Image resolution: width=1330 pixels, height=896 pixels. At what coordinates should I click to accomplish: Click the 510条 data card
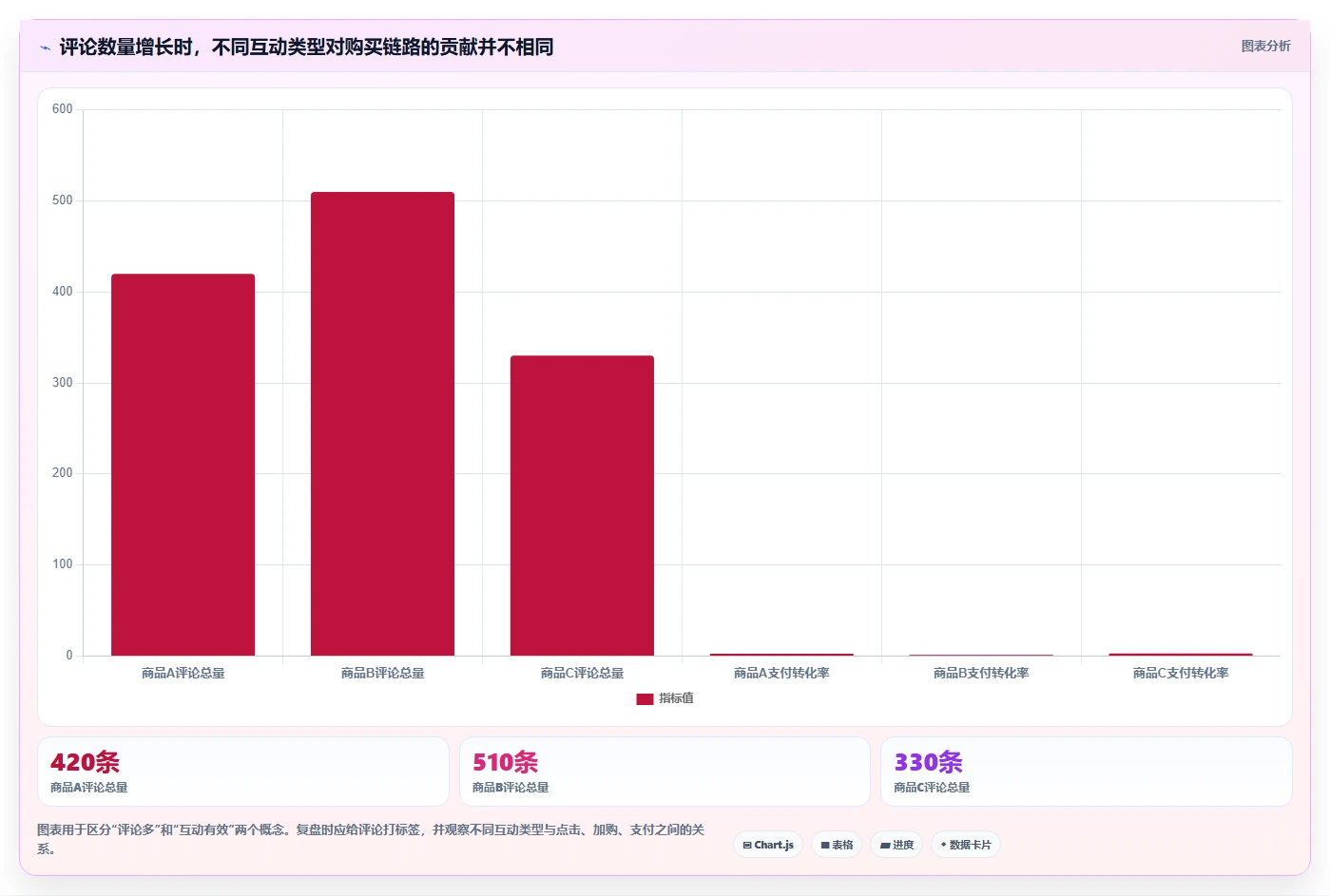tap(665, 772)
